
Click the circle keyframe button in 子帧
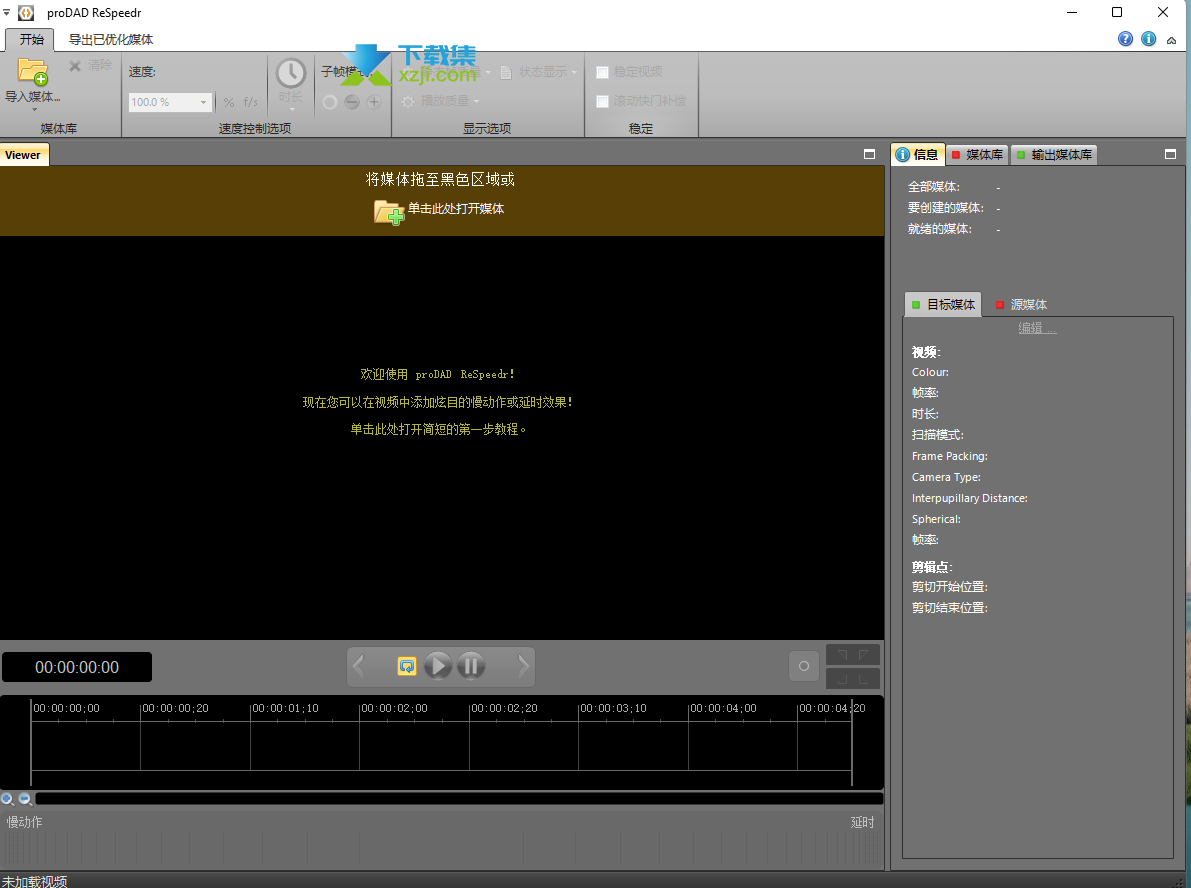[x=330, y=102]
